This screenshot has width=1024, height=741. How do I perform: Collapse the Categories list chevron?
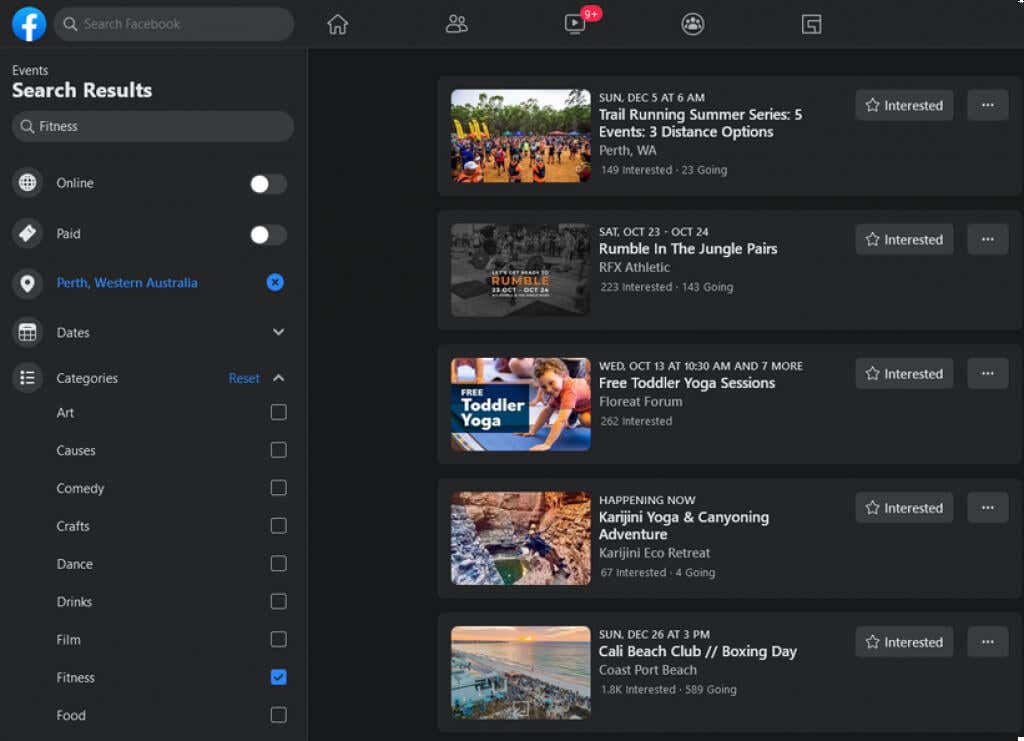(278, 378)
